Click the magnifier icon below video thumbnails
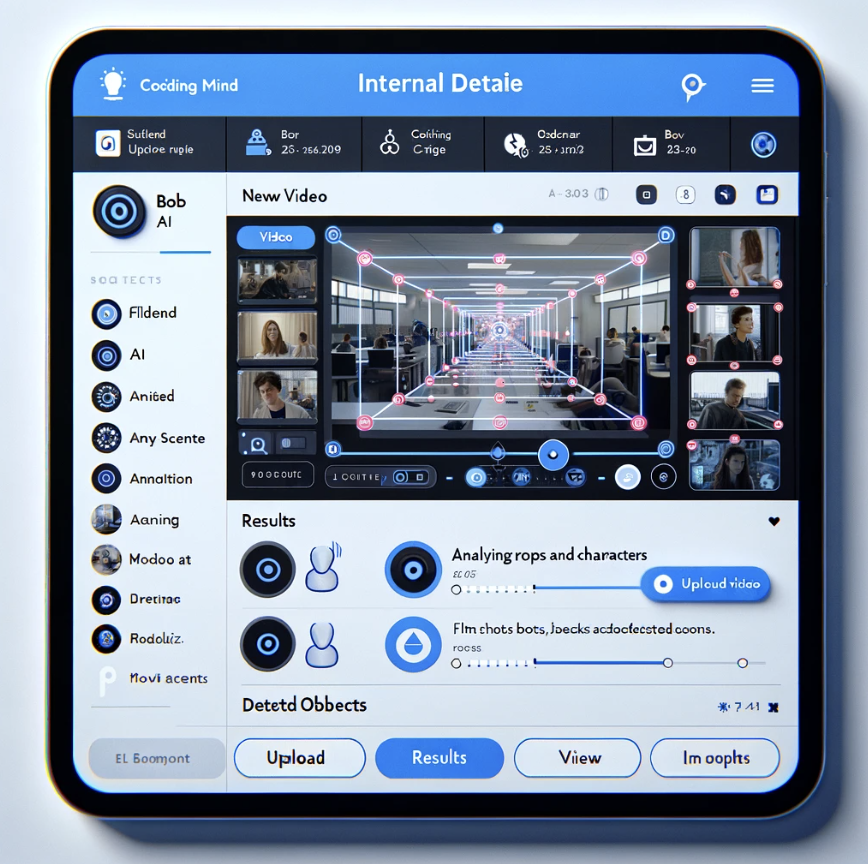 click(x=257, y=445)
